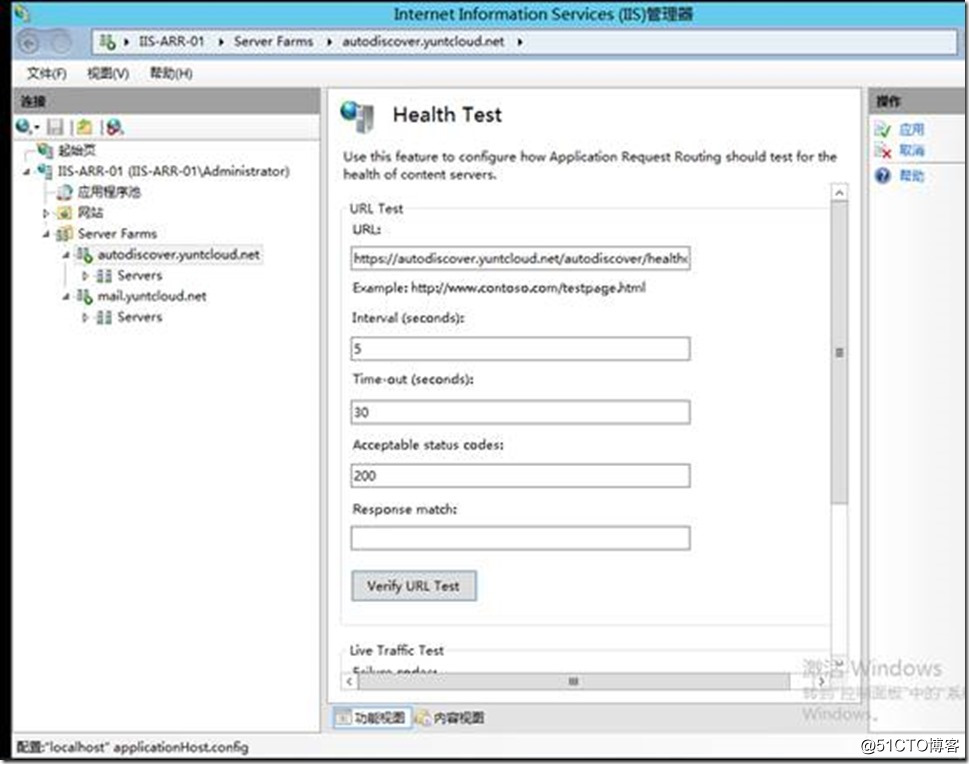The image size is (969, 764).
Task: Click Servers icon under autodiscover.yuntcloud.net
Action: click(x=104, y=276)
